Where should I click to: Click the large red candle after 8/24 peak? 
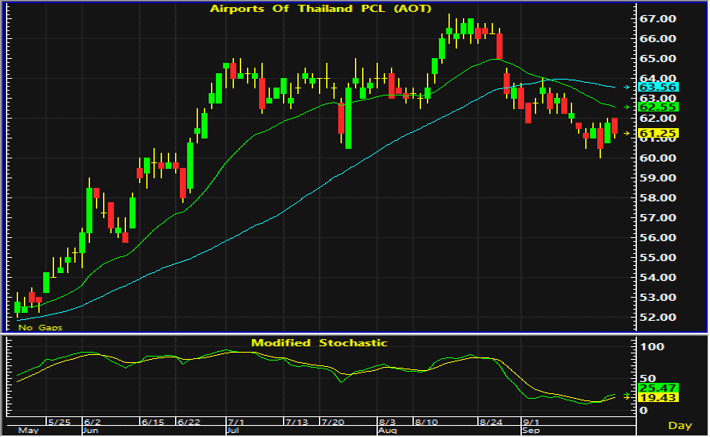499,46
